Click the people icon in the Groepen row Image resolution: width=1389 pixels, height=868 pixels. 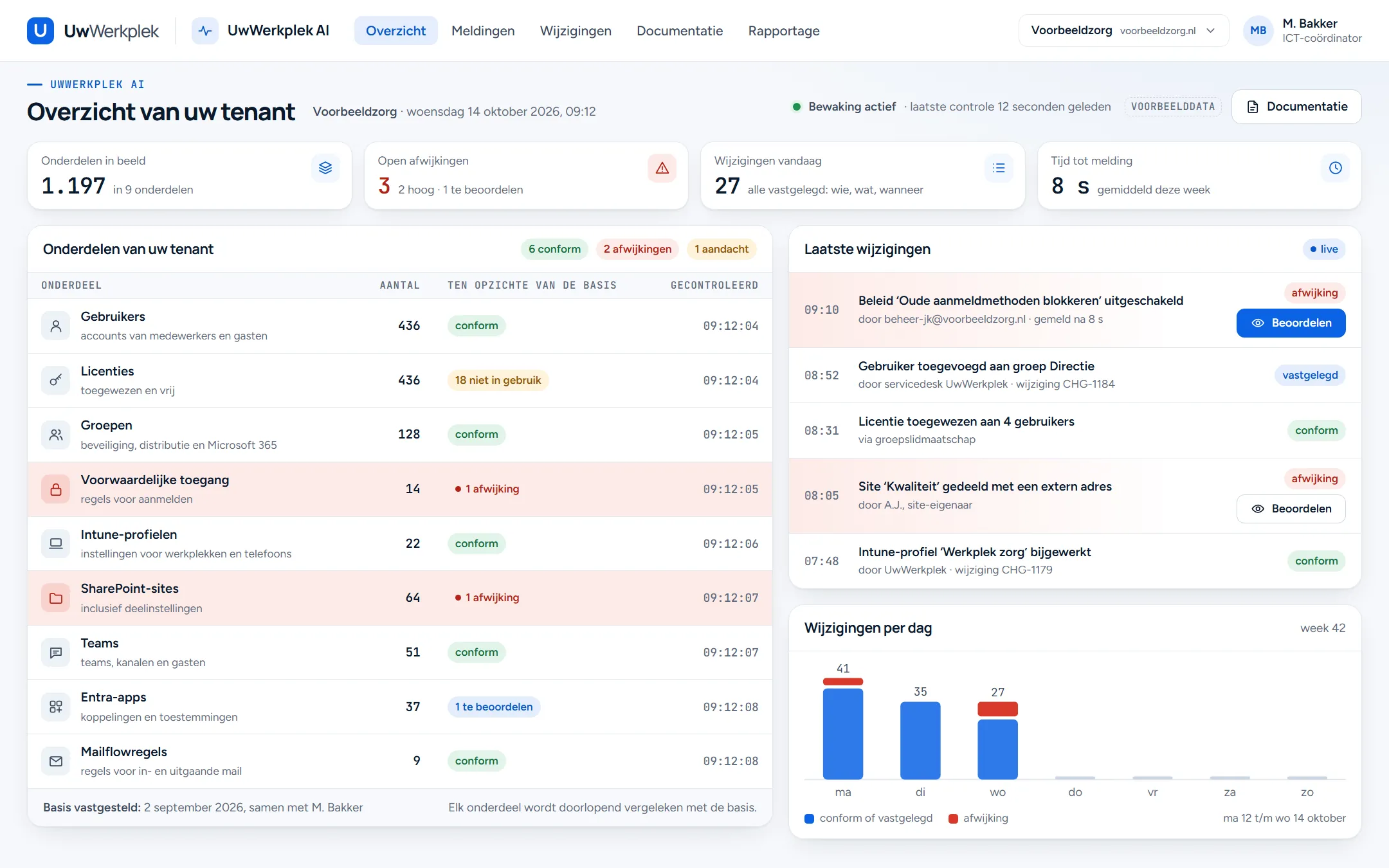click(x=56, y=435)
